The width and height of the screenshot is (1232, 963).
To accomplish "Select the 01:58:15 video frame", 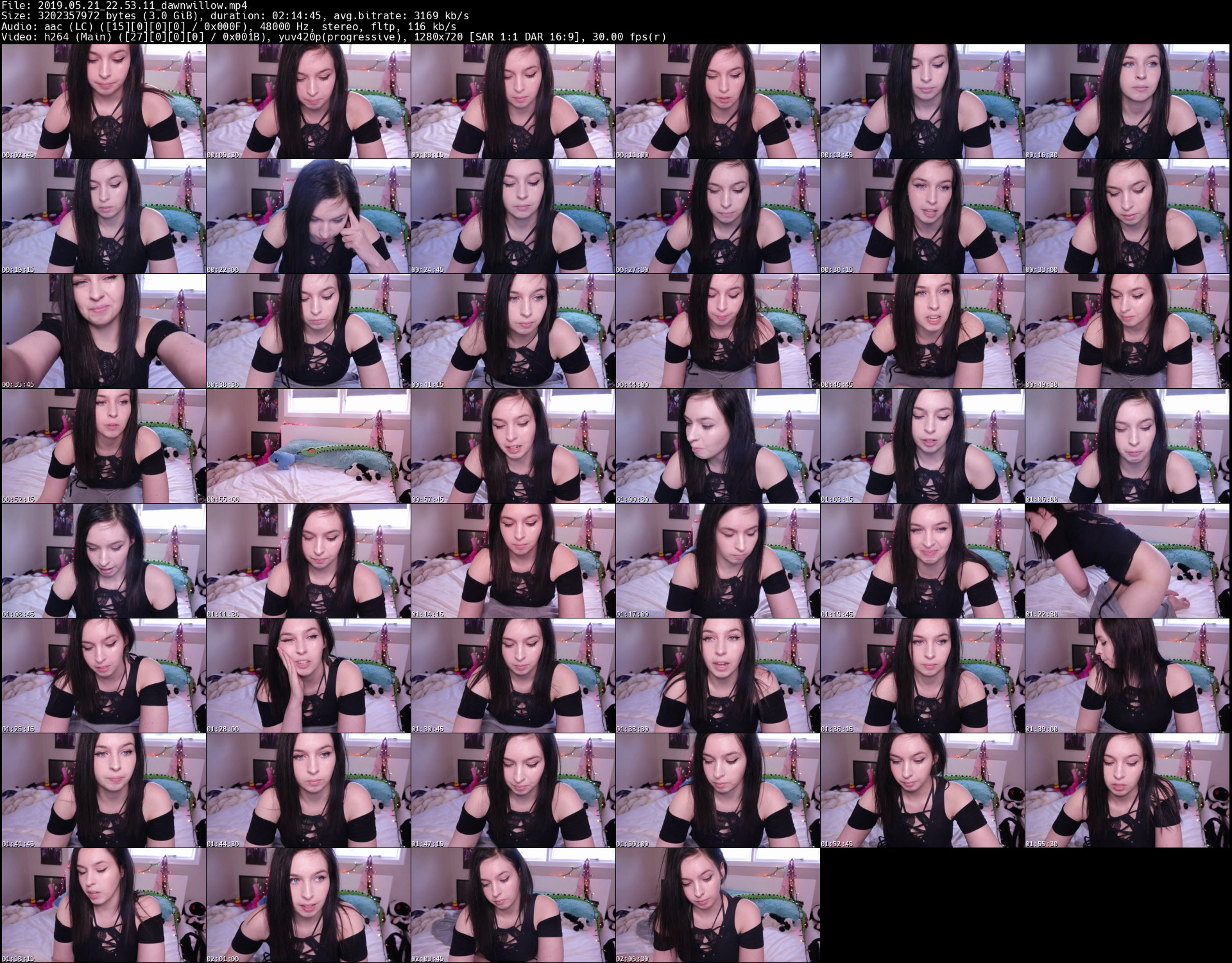I will (x=103, y=905).
